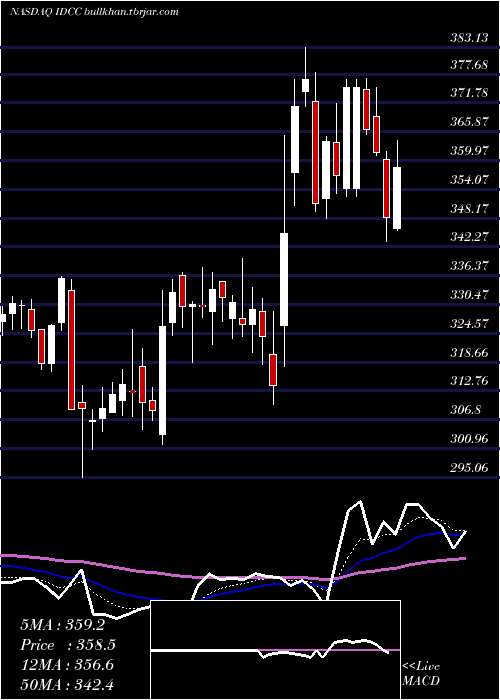
Task: Select the 312.76 price axis label
Action: tap(469, 381)
